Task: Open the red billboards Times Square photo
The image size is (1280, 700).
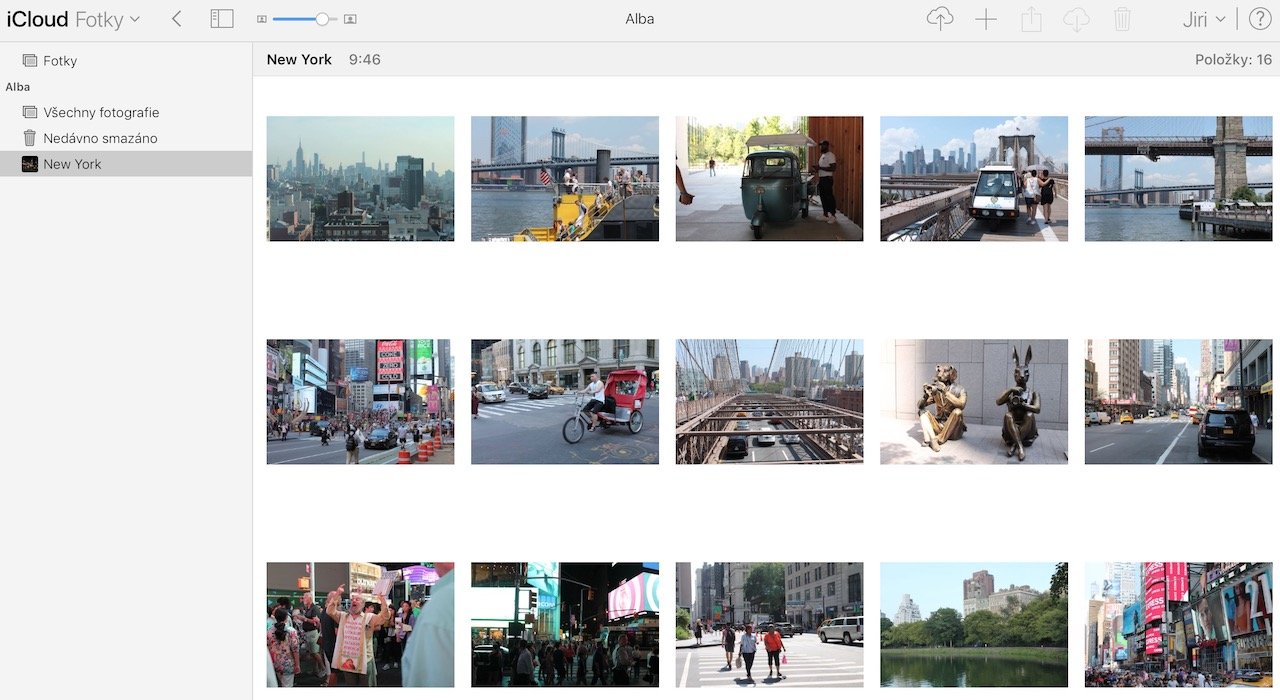Action: 1178,625
